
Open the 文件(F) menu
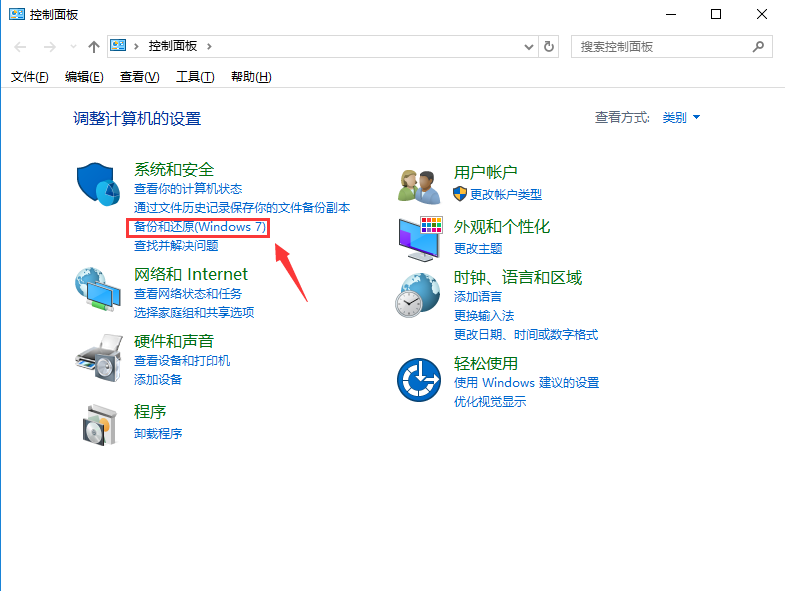(x=29, y=77)
